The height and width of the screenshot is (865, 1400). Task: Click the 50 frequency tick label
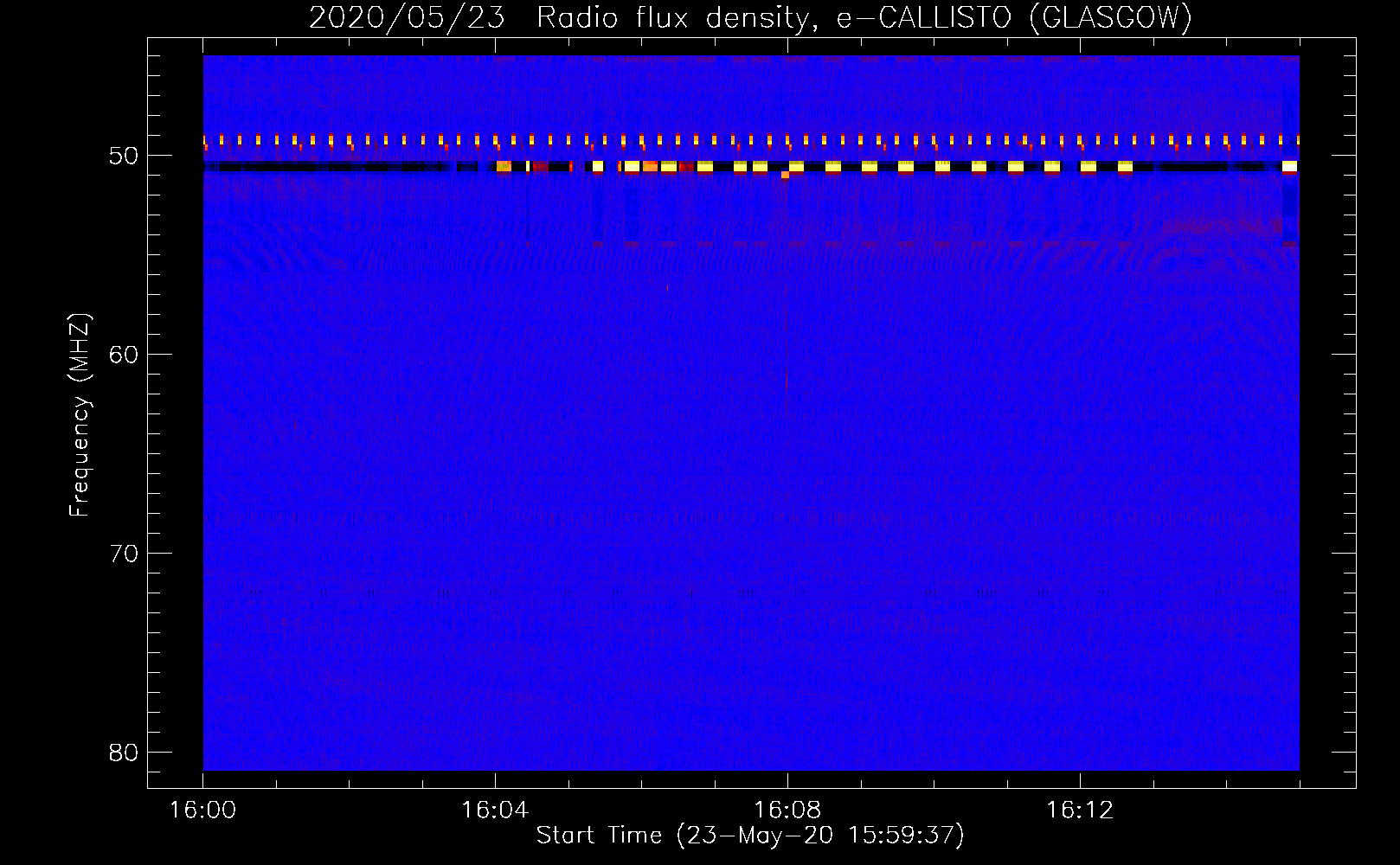(x=124, y=156)
